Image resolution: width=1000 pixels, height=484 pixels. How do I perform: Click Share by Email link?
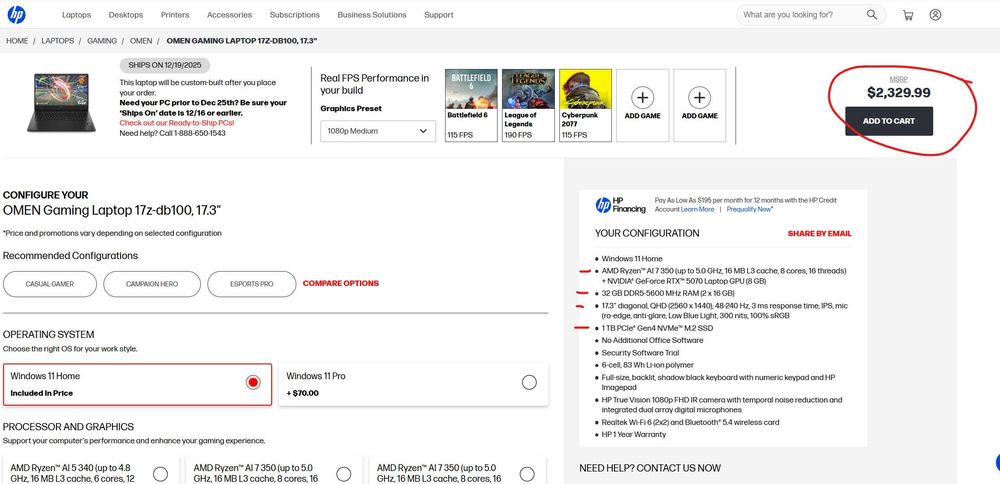tap(820, 233)
